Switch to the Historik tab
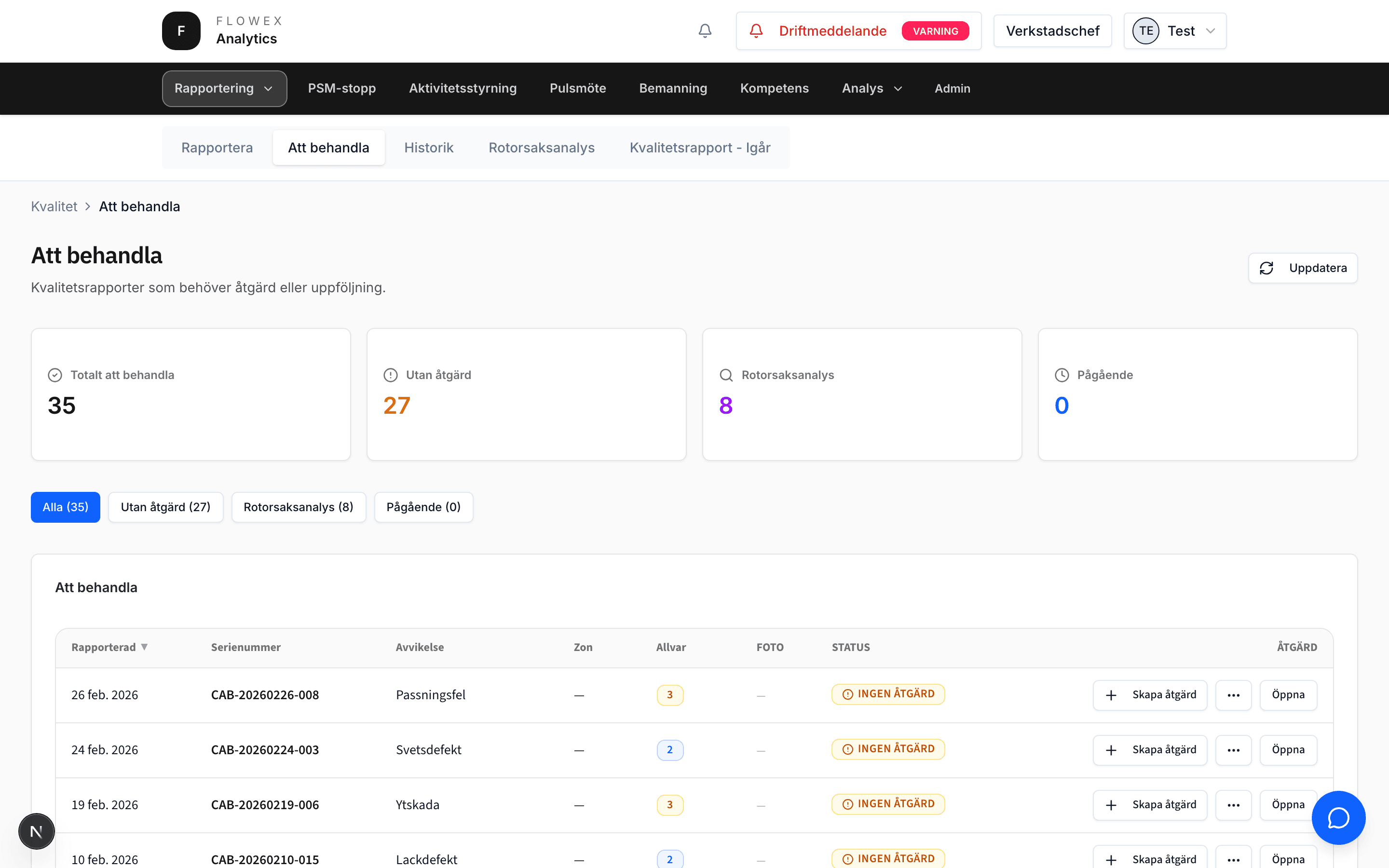 [428, 148]
